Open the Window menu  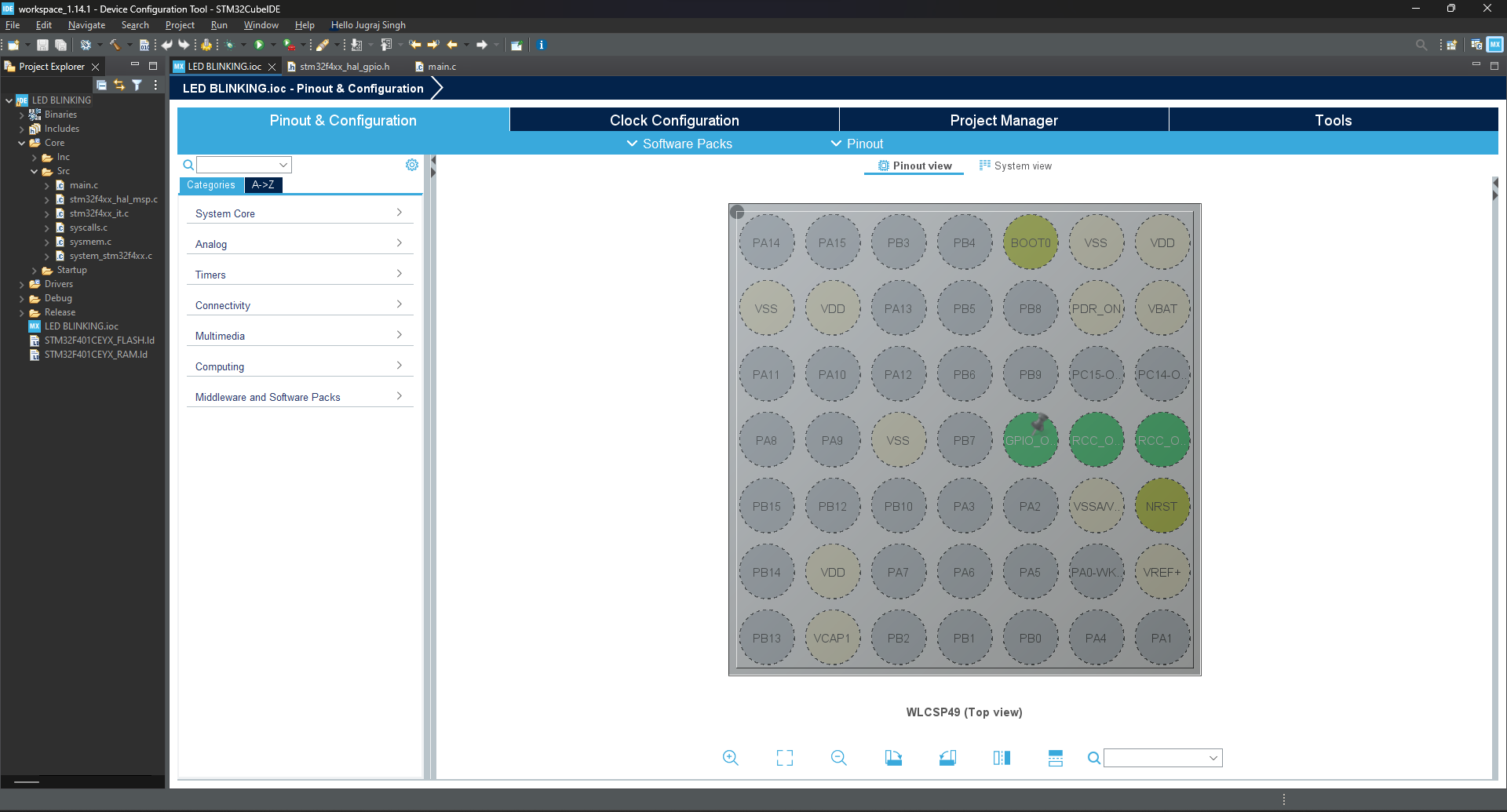pos(261,25)
